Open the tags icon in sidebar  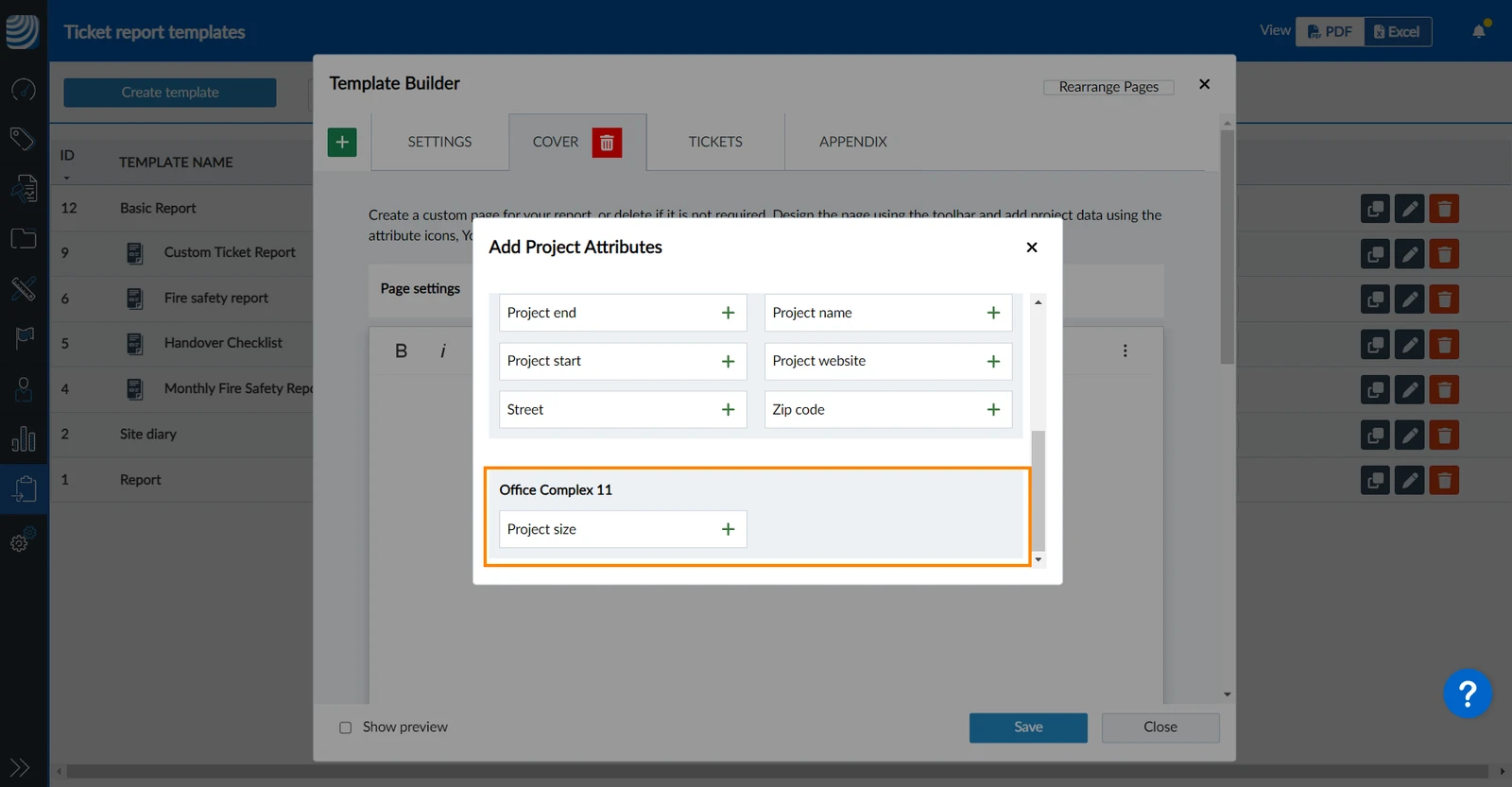coord(23,139)
